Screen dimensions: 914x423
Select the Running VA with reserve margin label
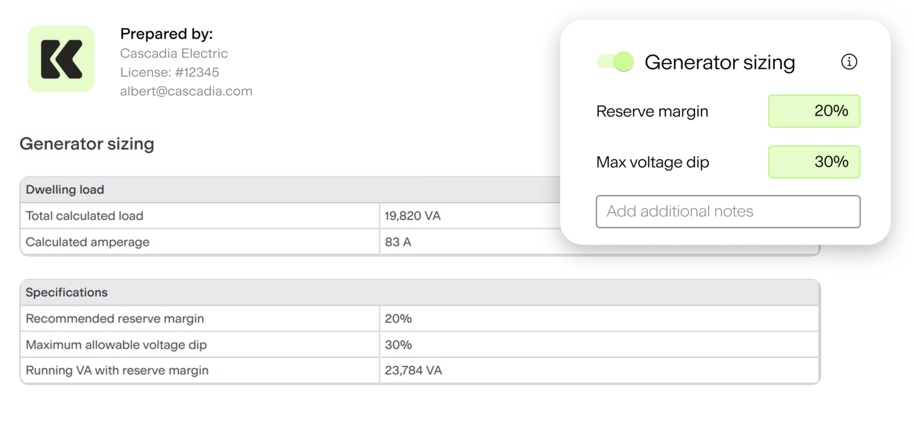pos(117,371)
